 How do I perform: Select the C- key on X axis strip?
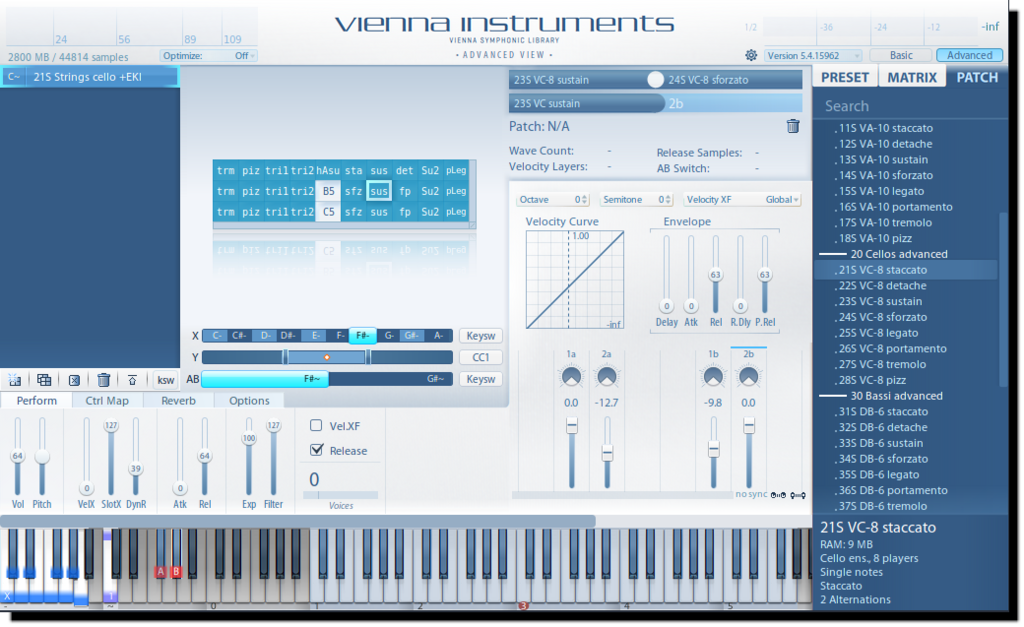[217, 336]
